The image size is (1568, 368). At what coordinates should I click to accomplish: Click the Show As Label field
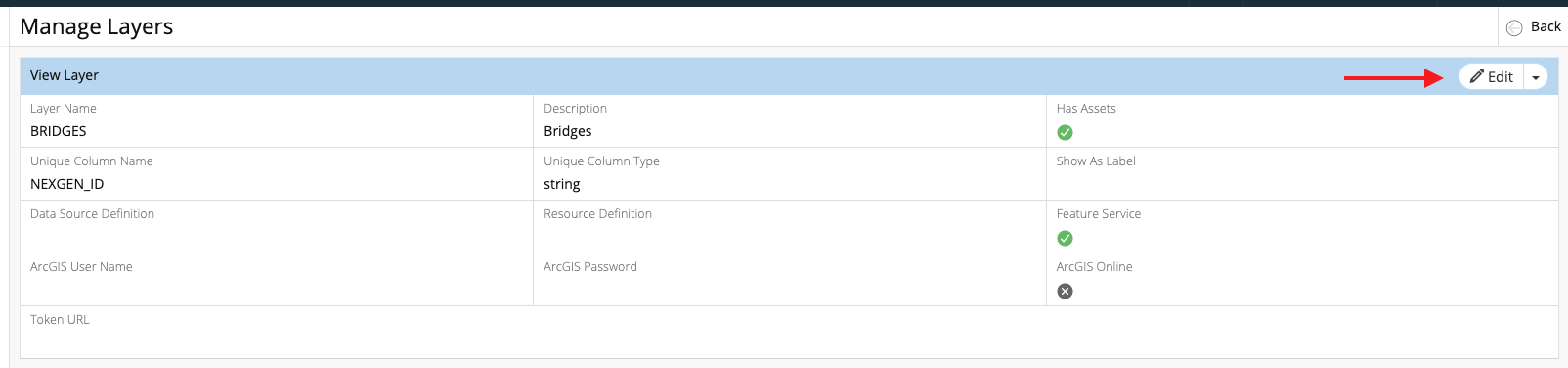pyautogui.click(x=1302, y=173)
